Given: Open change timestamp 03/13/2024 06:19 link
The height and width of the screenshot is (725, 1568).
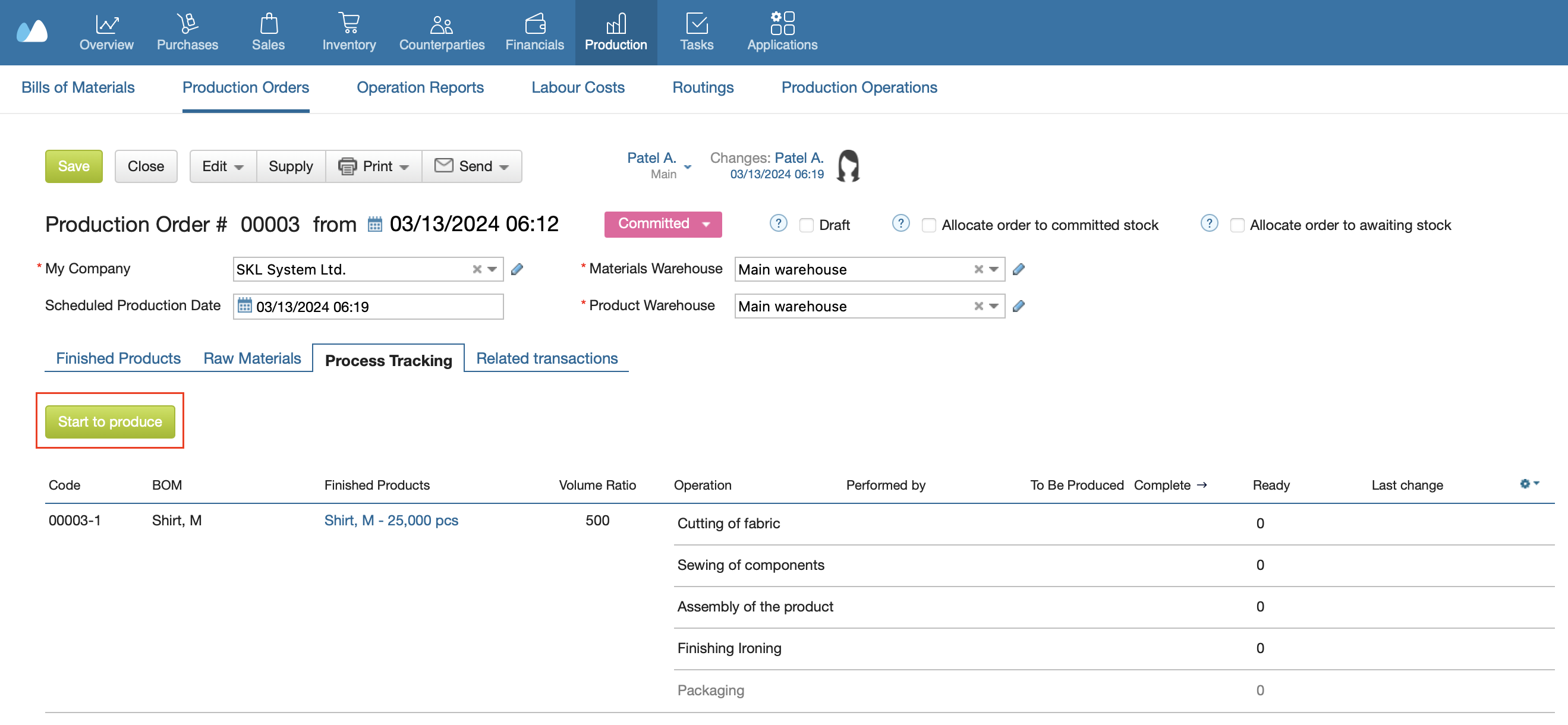Looking at the screenshot, I should [x=777, y=174].
